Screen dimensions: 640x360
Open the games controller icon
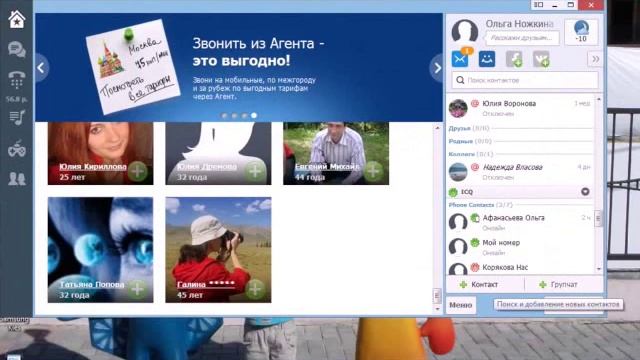coord(16,149)
